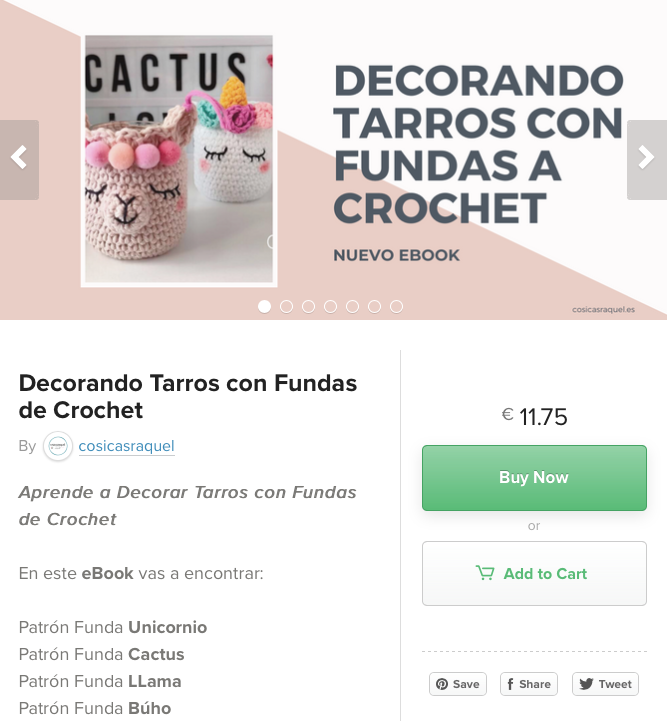Jump to the last slide dot
This screenshot has width=667, height=721.
coord(397,307)
